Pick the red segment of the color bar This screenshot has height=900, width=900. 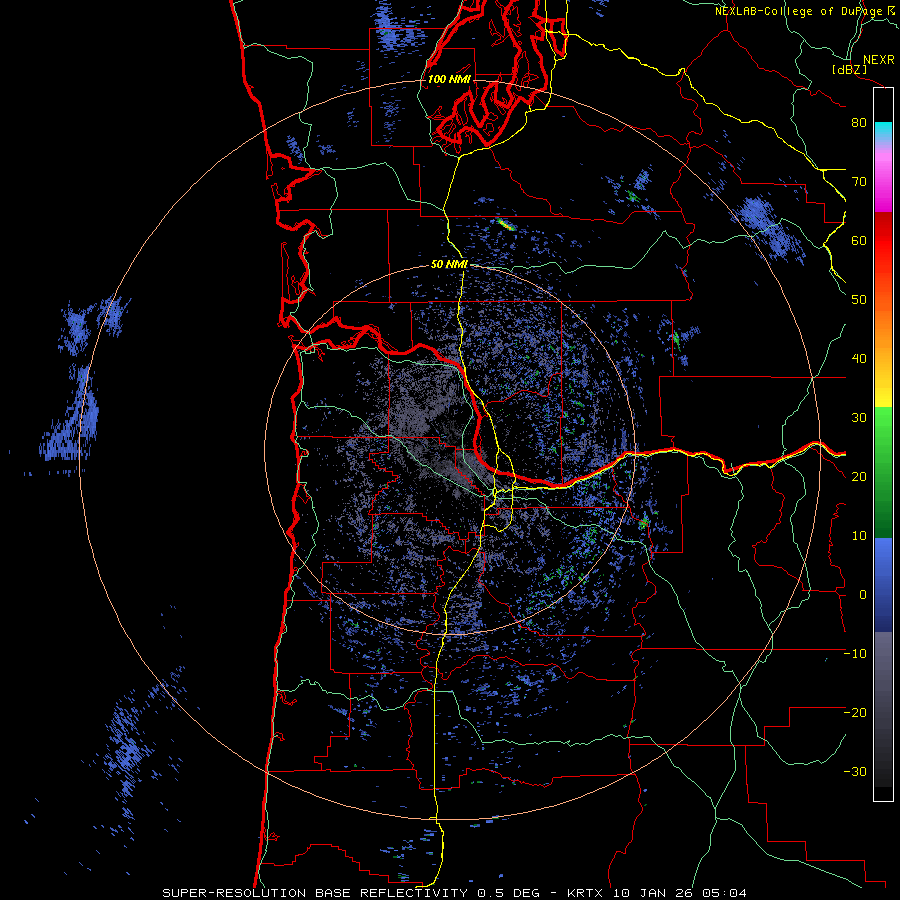[883, 241]
